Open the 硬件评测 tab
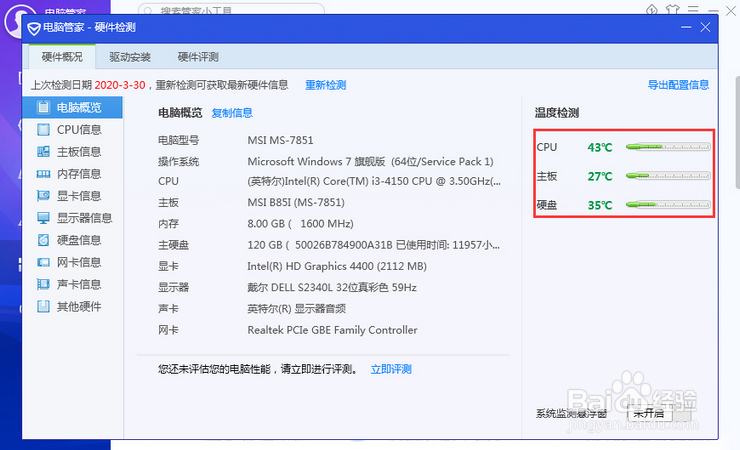The image size is (740, 450). coord(198,57)
